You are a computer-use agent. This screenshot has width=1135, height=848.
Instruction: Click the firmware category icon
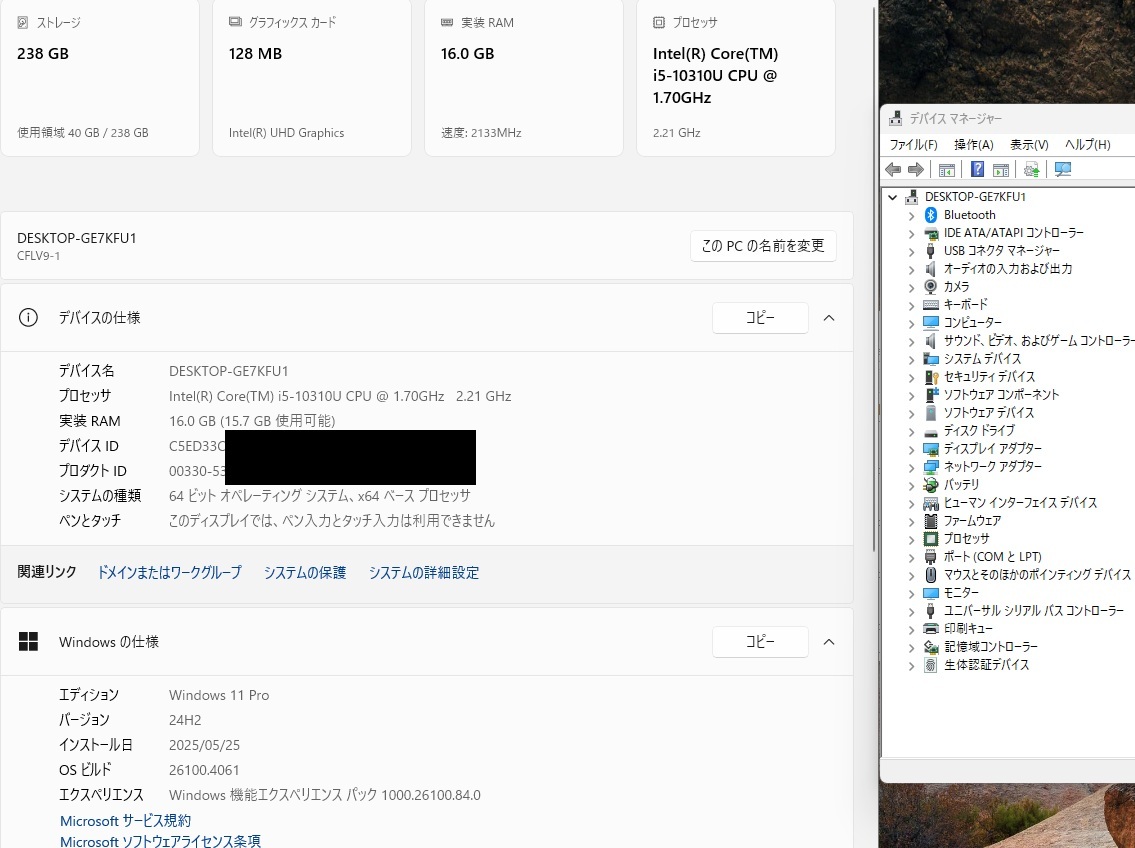click(931, 520)
